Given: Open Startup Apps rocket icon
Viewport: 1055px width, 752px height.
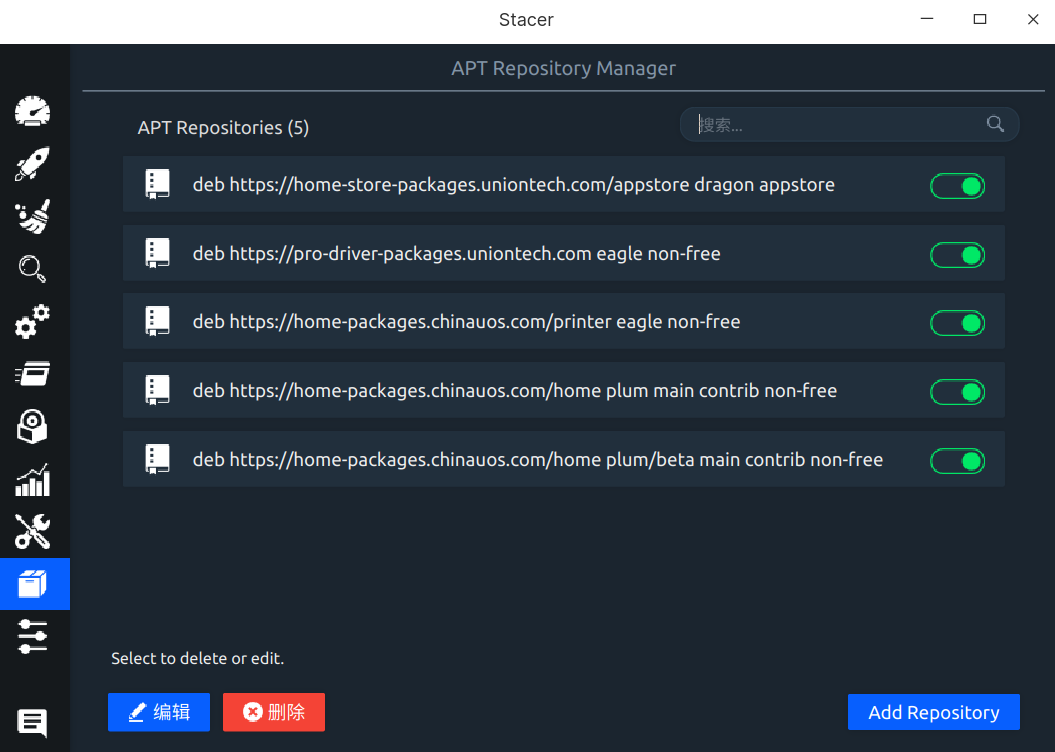Looking at the screenshot, I should point(32,164).
